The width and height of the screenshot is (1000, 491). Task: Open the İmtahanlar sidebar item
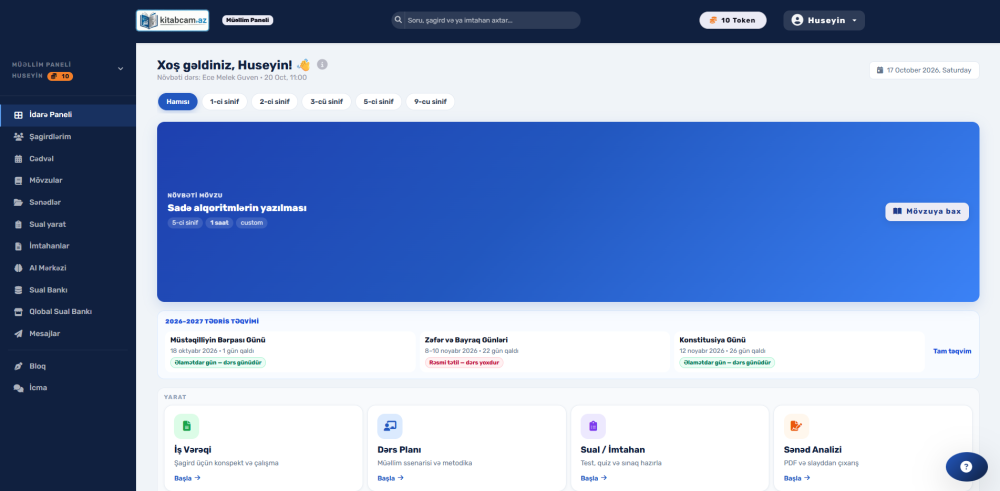coord(68,246)
